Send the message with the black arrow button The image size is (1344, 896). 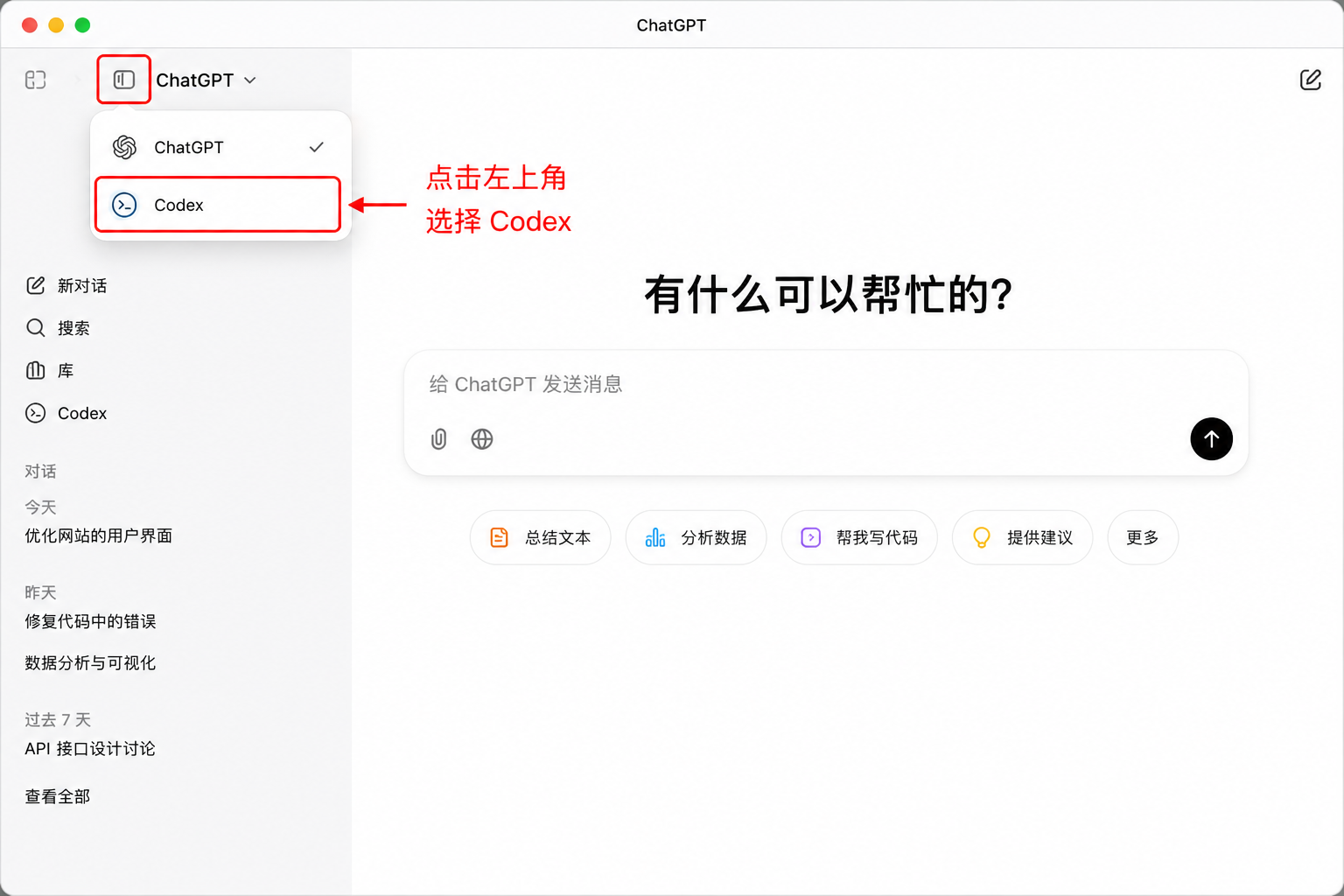coord(1211,439)
